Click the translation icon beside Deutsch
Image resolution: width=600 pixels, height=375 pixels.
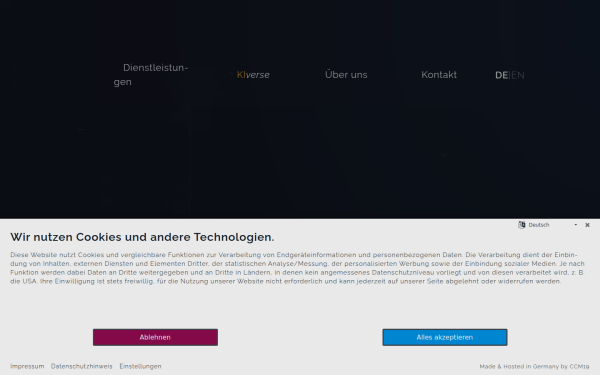click(522, 225)
